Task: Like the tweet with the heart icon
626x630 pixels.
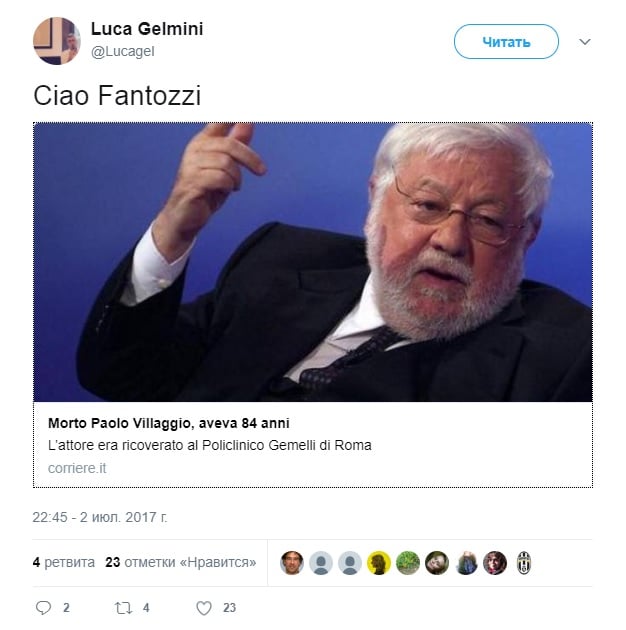Action: (x=204, y=608)
